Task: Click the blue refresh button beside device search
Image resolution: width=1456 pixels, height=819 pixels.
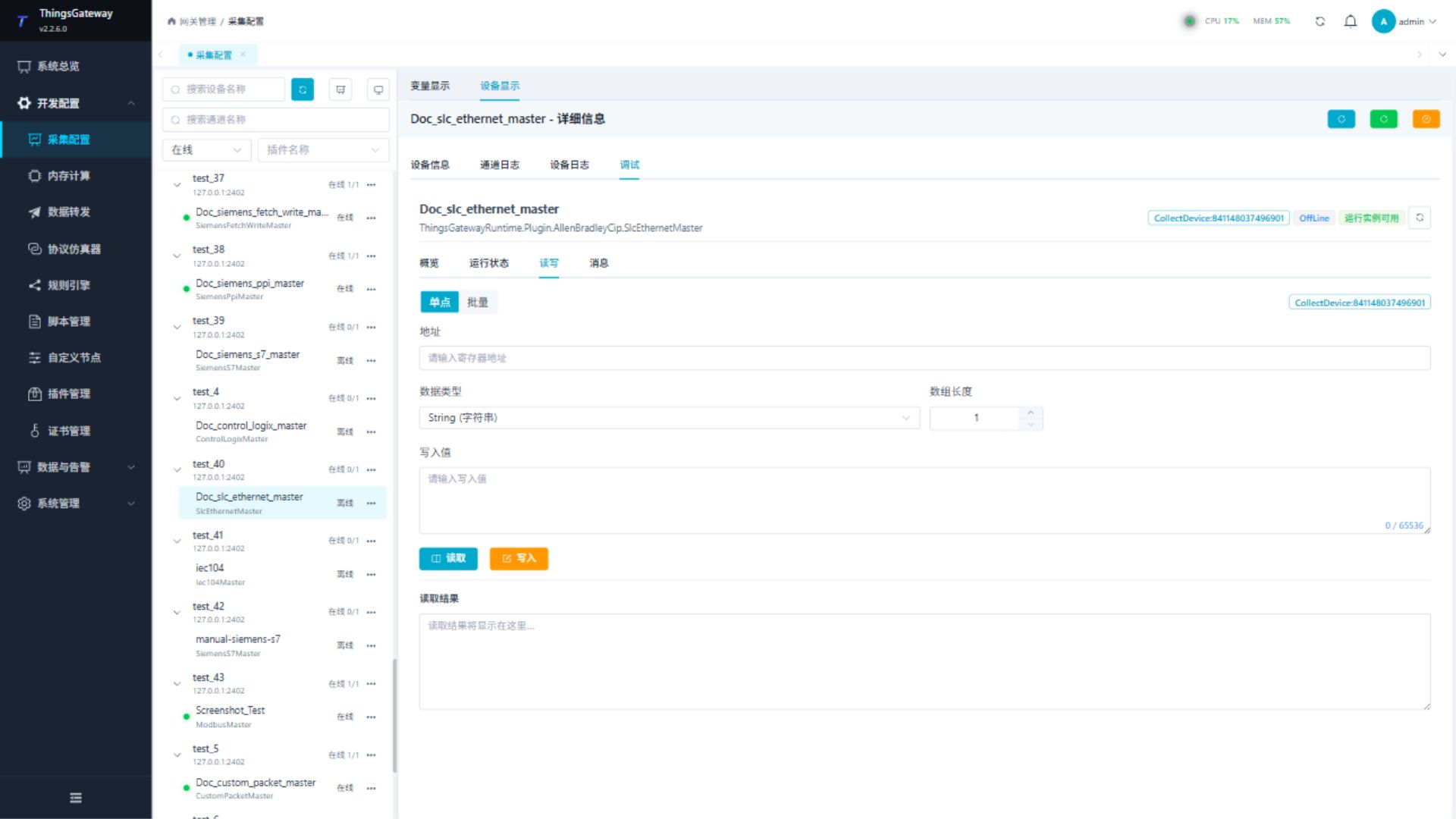Action: click(303, 89)
